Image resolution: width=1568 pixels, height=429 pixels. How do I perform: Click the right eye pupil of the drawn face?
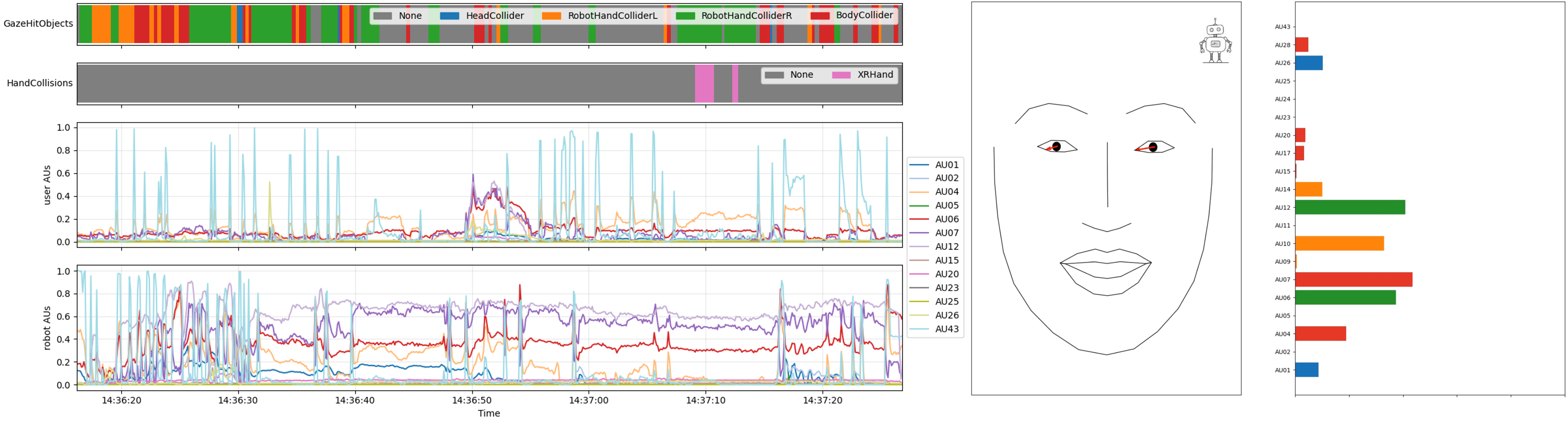pos(1153,148)
